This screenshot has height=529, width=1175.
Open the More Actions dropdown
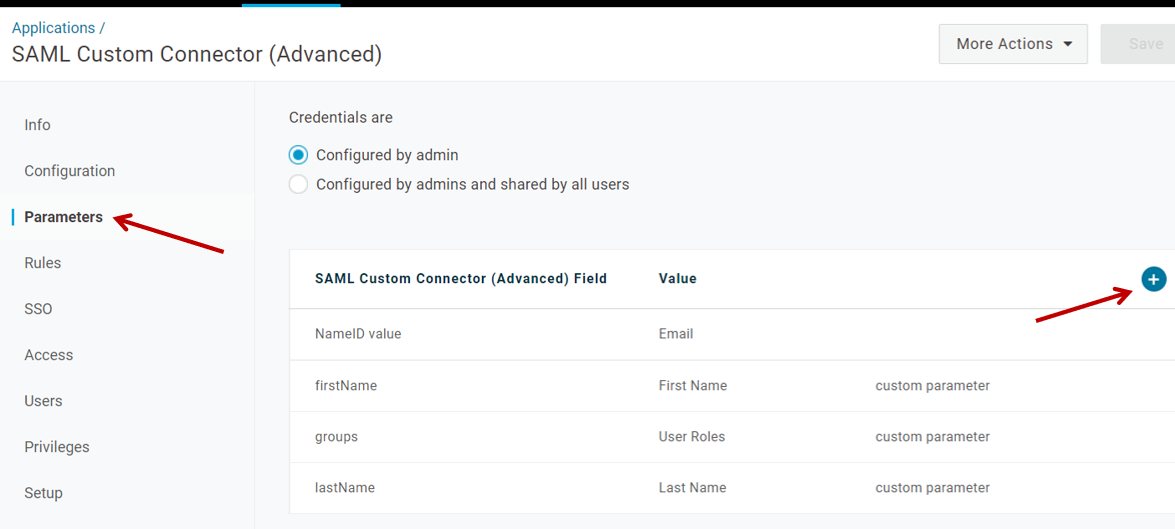point(1012,44)
